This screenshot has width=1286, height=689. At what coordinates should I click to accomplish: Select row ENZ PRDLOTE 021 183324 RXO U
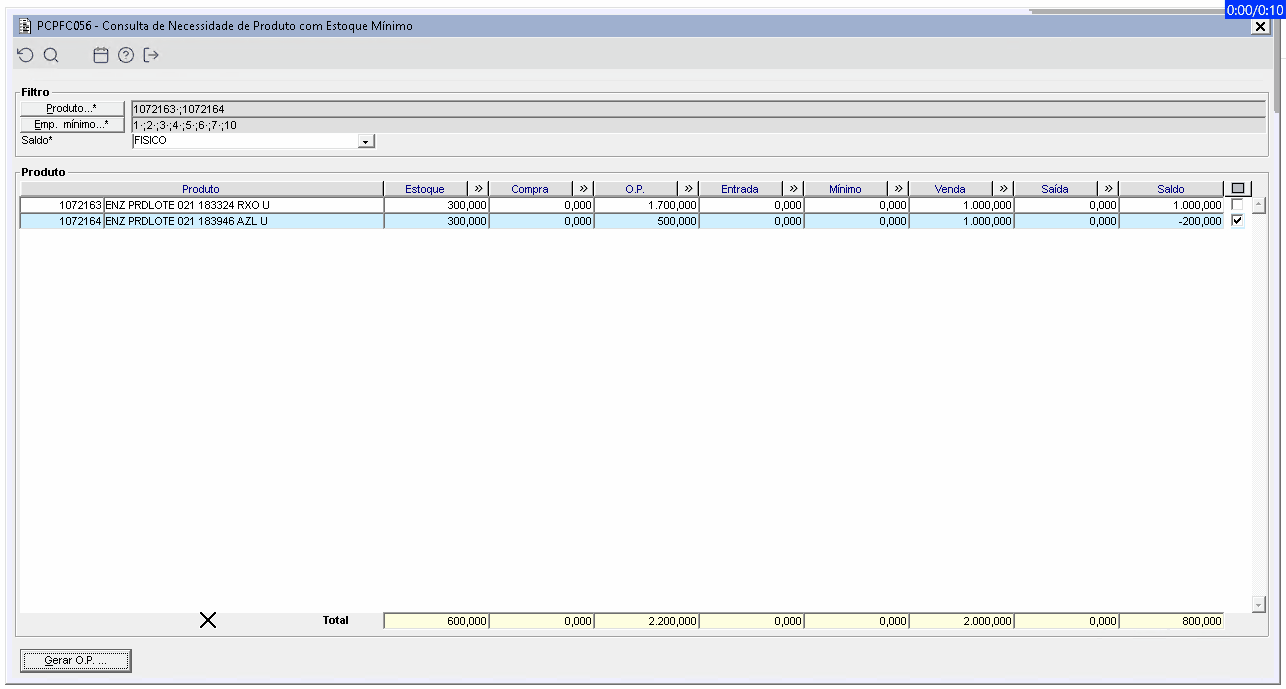pos(621,205)
